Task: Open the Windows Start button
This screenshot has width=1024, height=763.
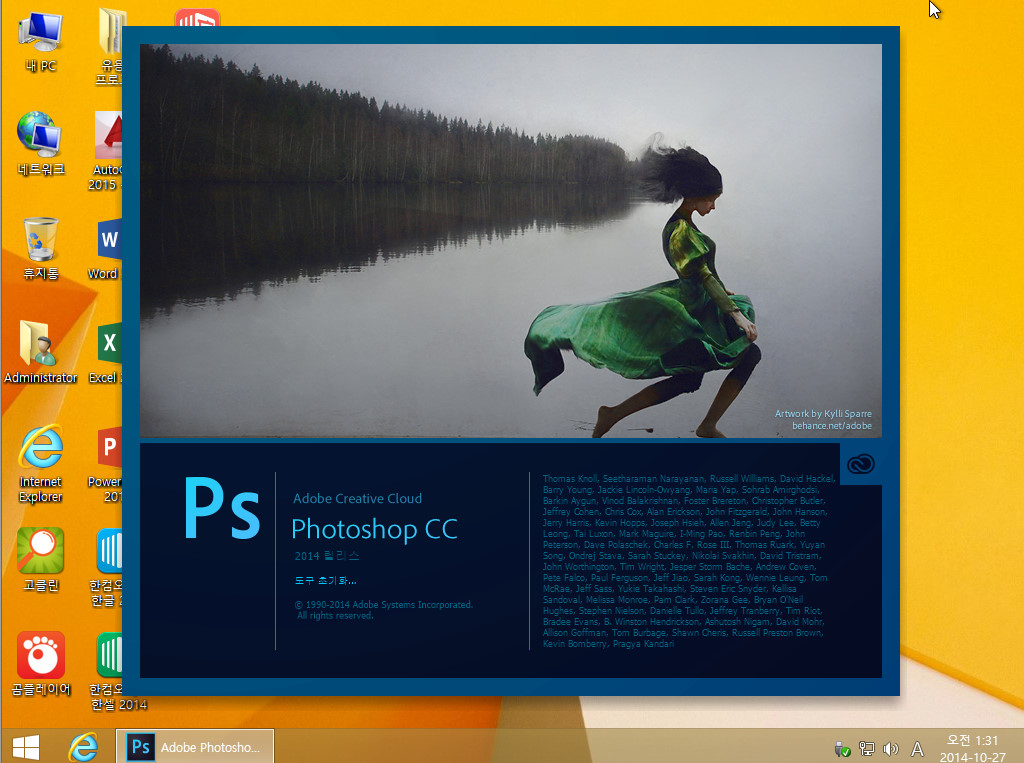Action: [x=26, y=747]
